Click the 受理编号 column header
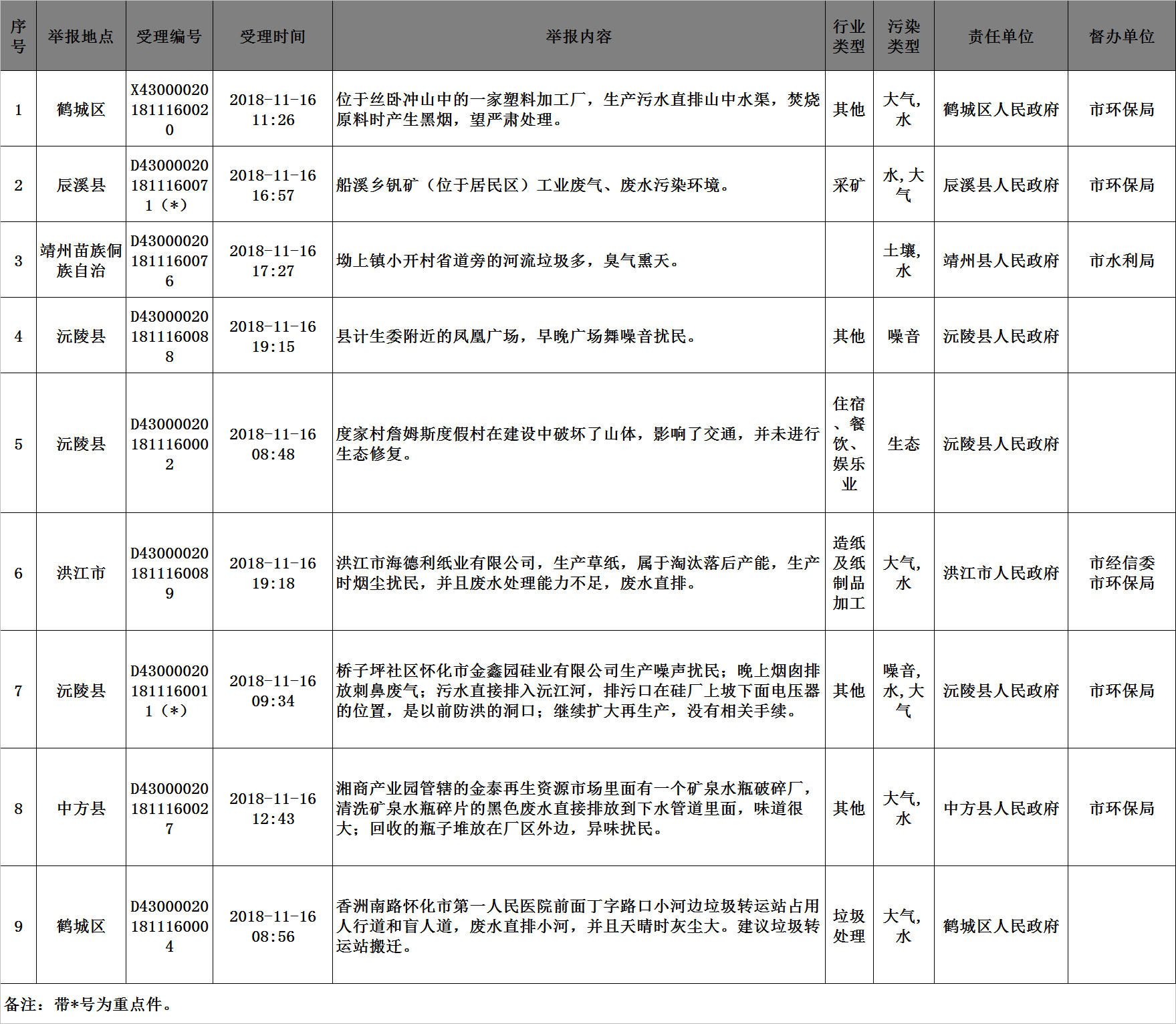Viewport: 1176px width, 1024px height. coord(169,36)
